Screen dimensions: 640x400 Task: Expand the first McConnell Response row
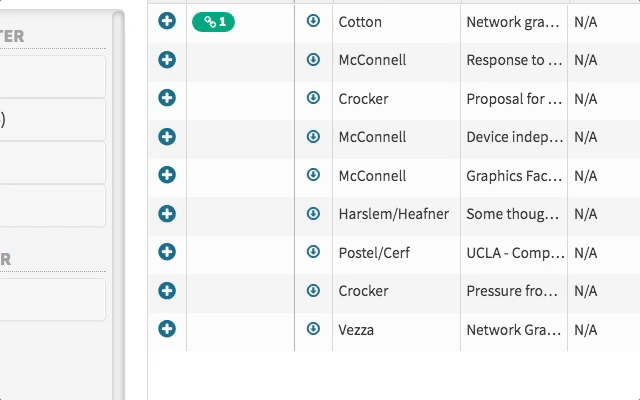tap(167, 60)
